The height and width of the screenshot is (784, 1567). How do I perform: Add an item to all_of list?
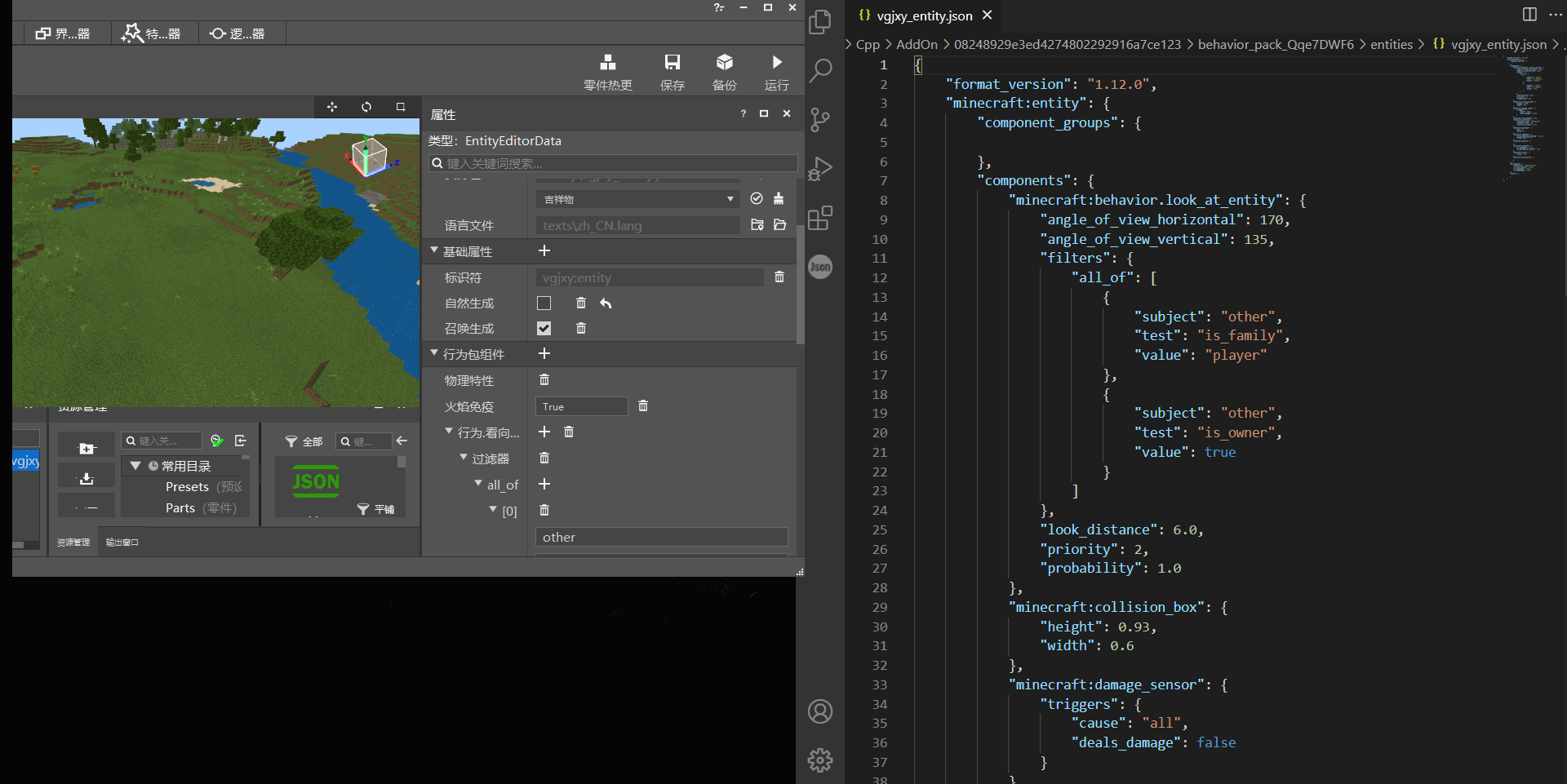pos(544,485)
